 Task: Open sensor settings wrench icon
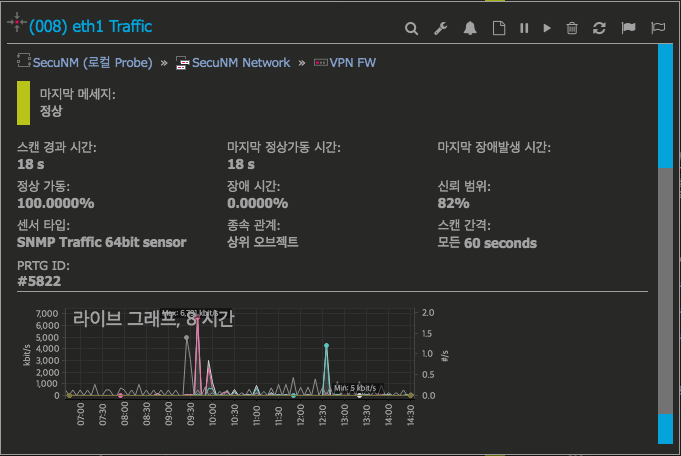(x=440, y=29)
